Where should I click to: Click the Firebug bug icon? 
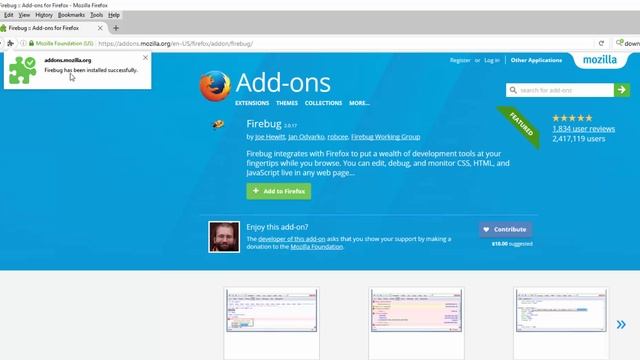218,124
